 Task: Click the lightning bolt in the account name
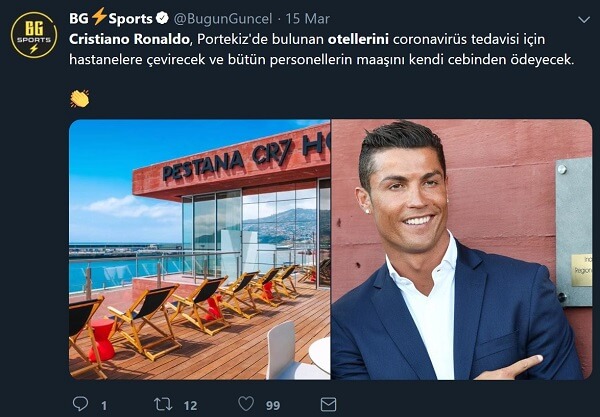99,17
